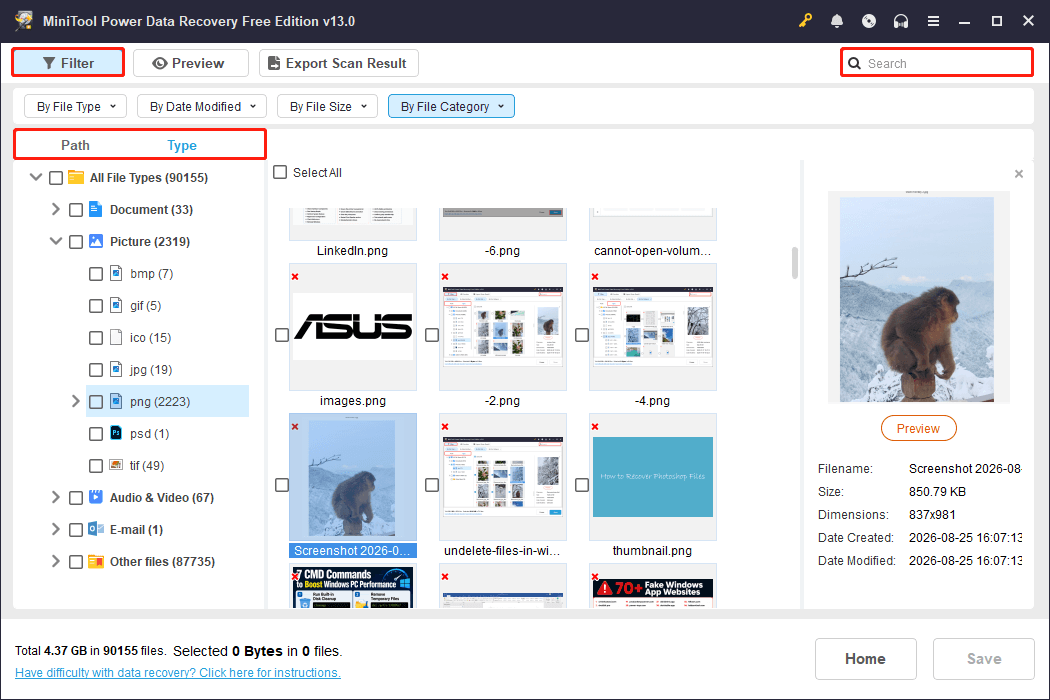The width and height of the screenshot is (1050, 700).
Task: Click the magnifier icon in Search box
Action: pyautogui.click(x=854, y=63)
